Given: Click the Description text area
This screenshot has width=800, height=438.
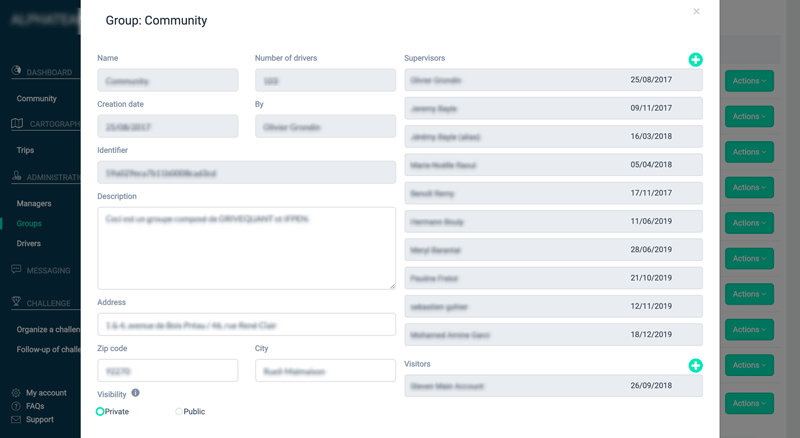Looking at the screenshot, I should pyautogui.click(x=246, y=248).
